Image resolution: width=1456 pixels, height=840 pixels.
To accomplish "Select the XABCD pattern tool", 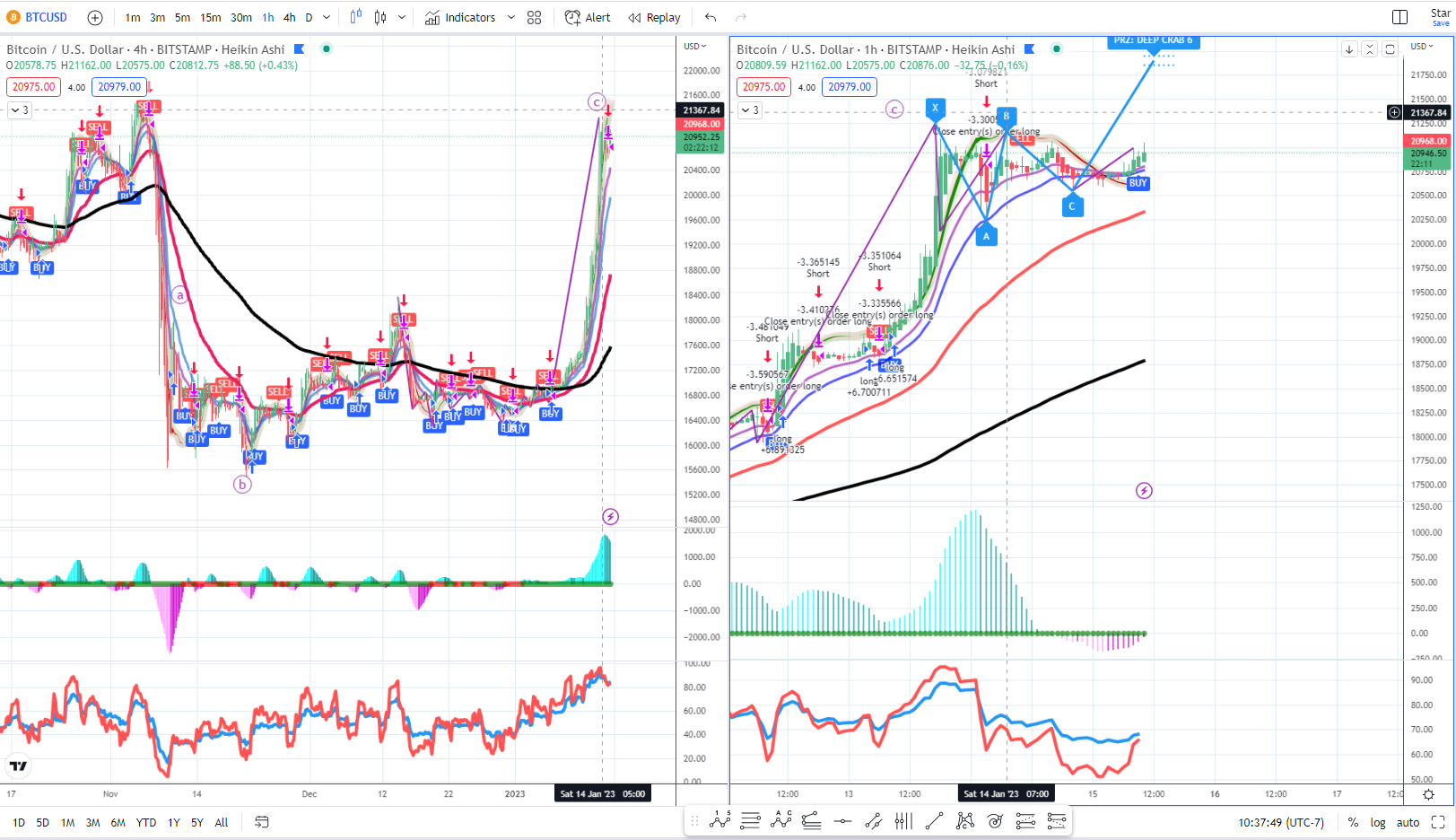I will point(964,820).
